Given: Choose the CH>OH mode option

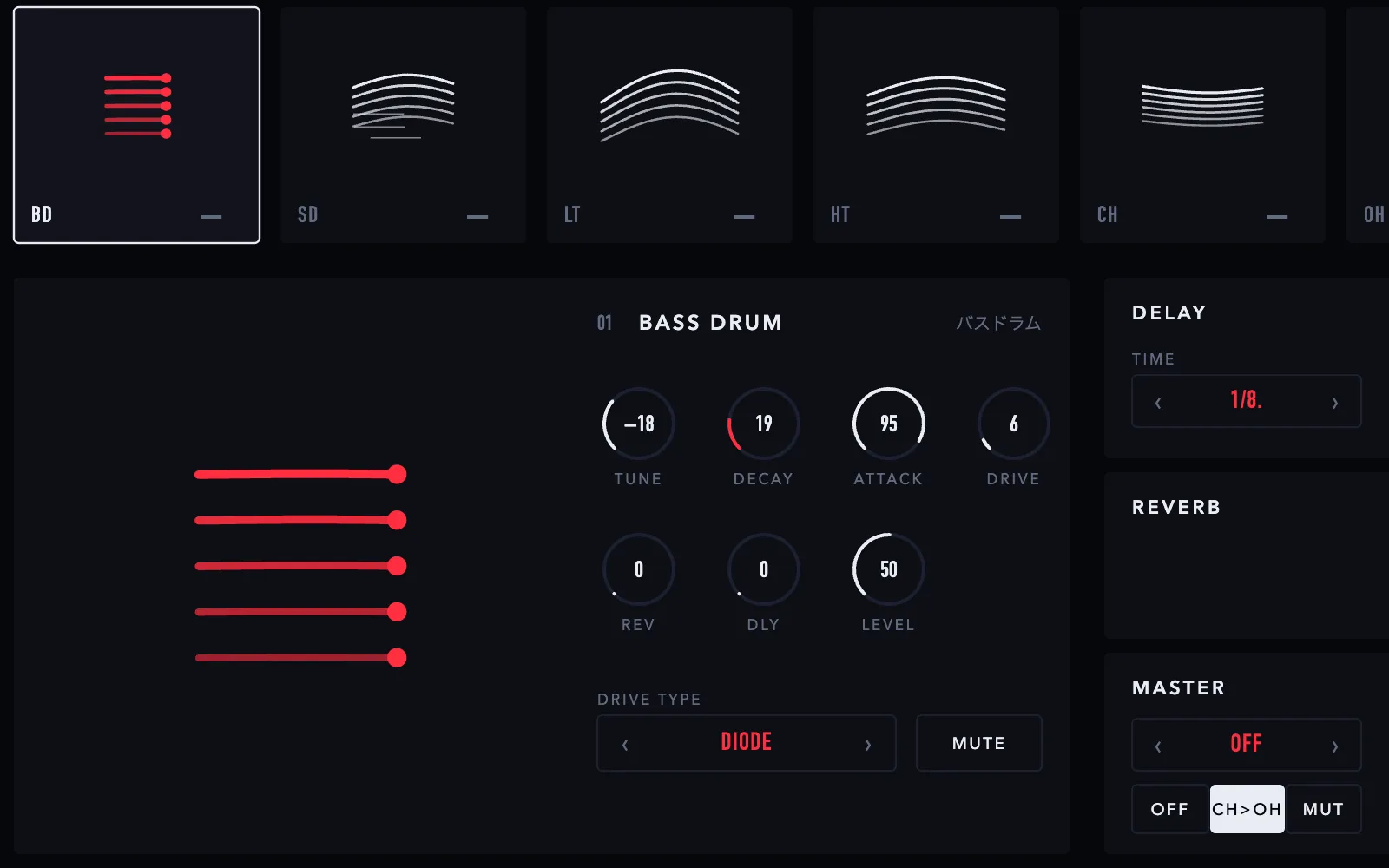Looking at the screenshot, I should tap(1247, 809).
